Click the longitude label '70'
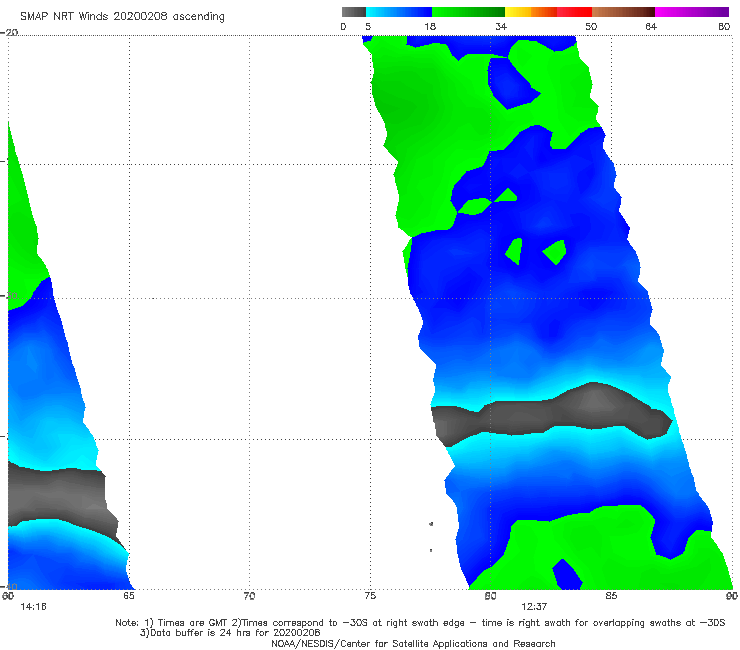Image resolution: width=740 pixels, height=650 pixels. click(x=249, y=596)
